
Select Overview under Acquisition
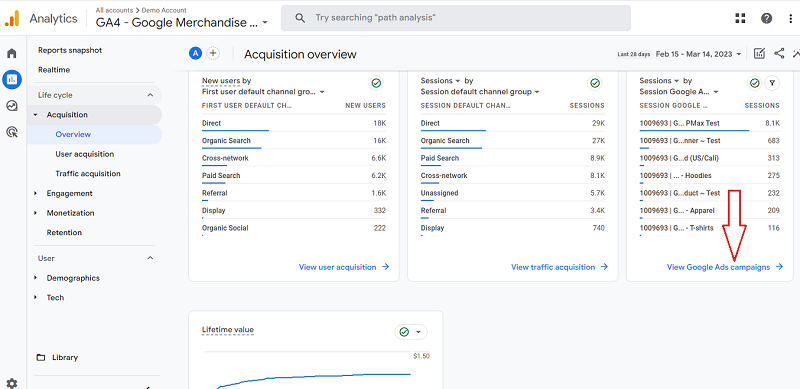click(x=73, y=135)
